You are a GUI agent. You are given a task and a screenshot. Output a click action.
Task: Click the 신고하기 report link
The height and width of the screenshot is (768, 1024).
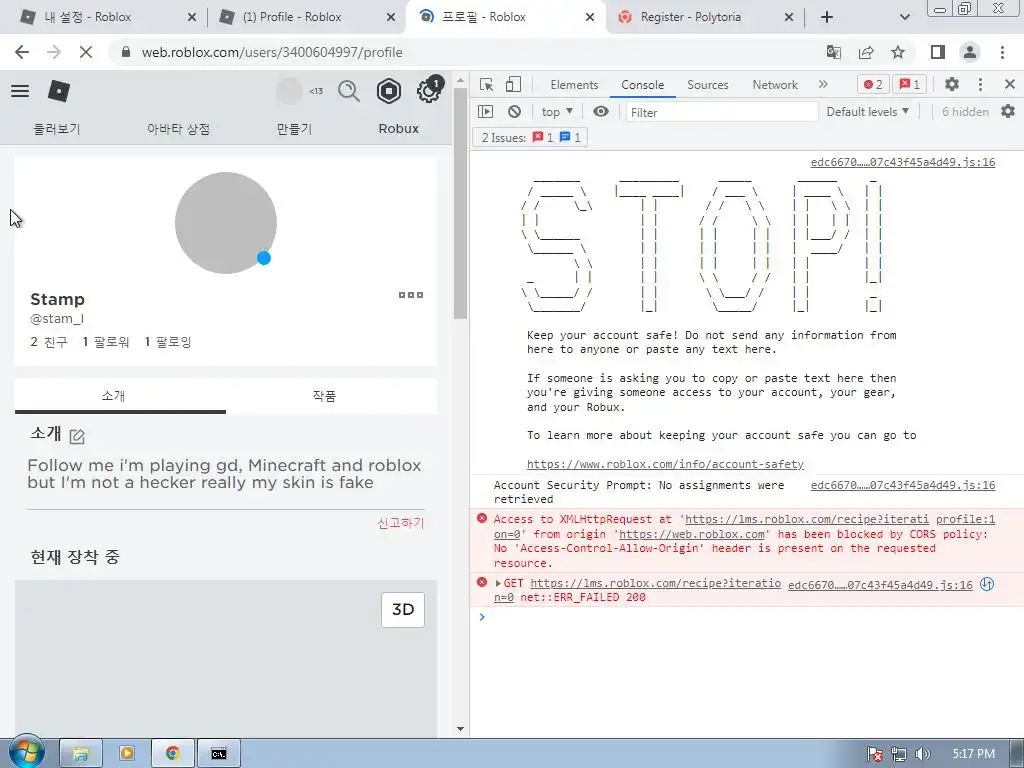(x=400, y=523)
